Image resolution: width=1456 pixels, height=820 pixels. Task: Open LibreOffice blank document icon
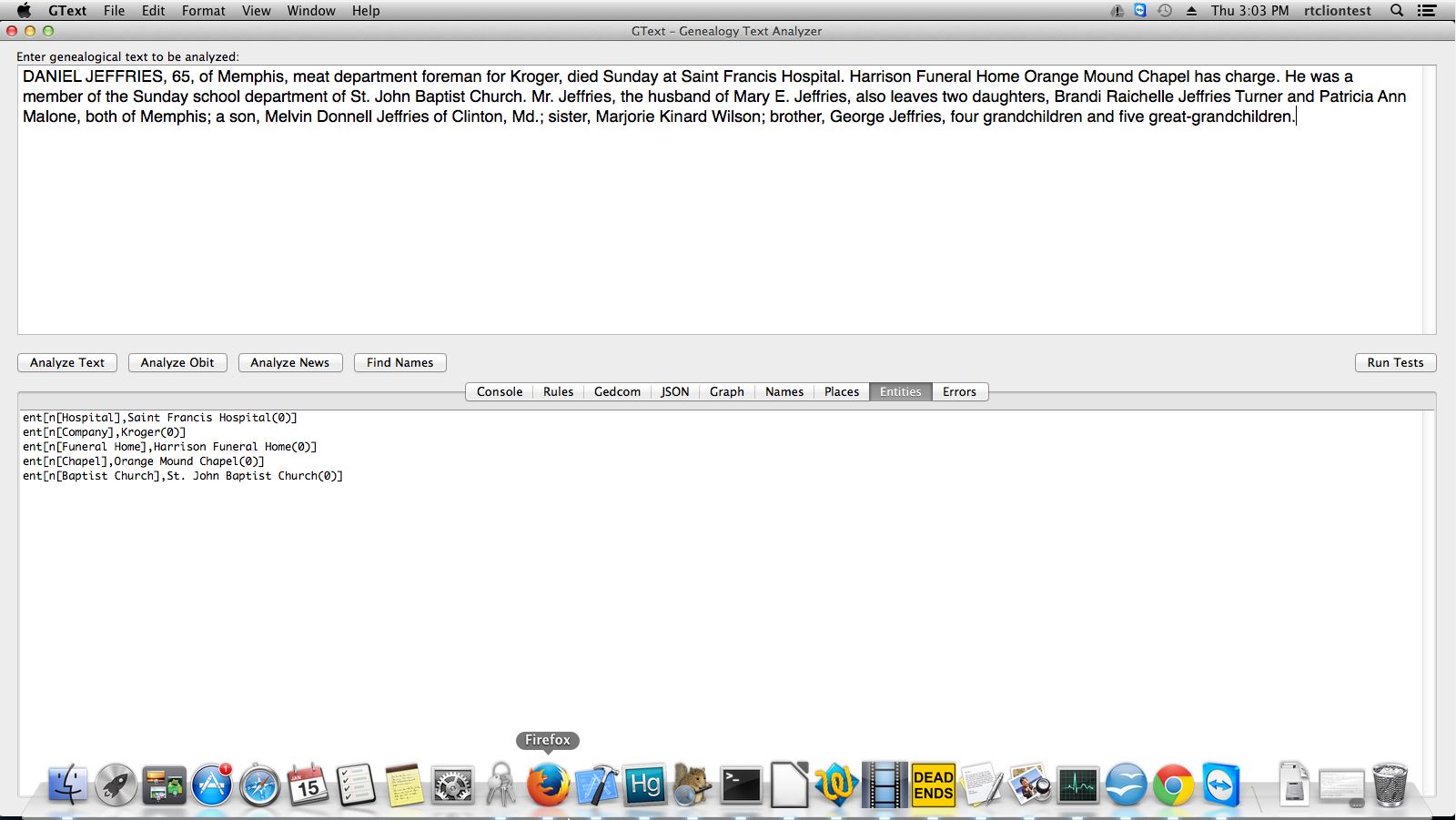pos(788,785)
